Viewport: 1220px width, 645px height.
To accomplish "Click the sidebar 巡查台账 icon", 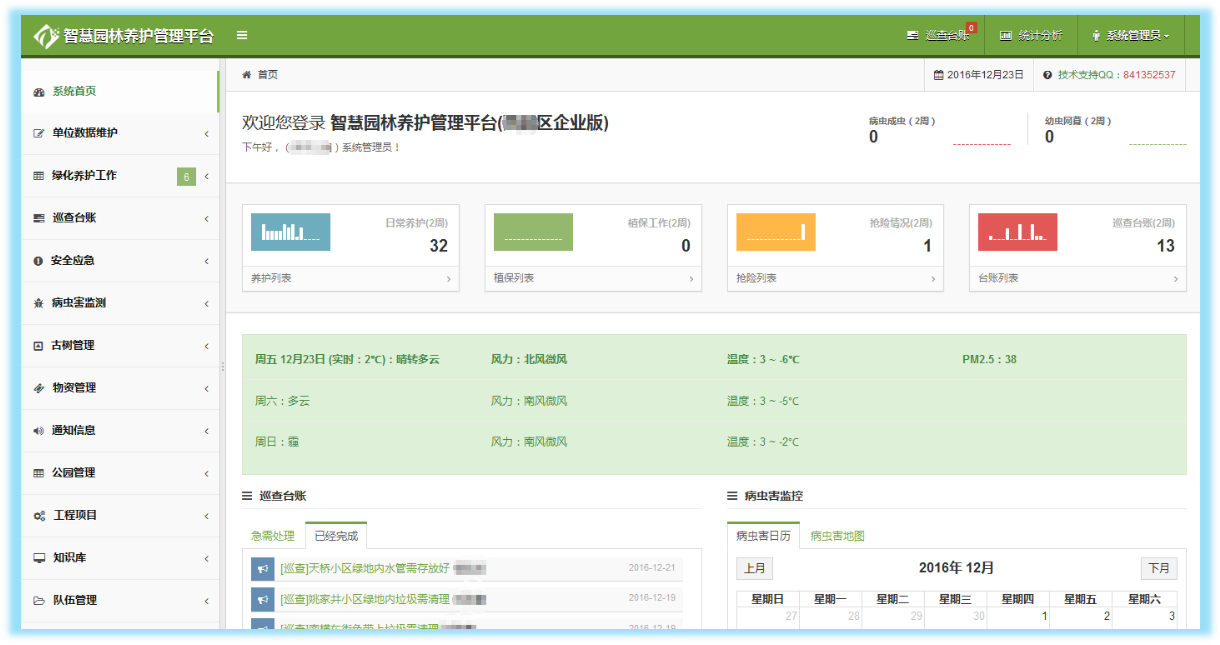I will [x=39, y=218].
